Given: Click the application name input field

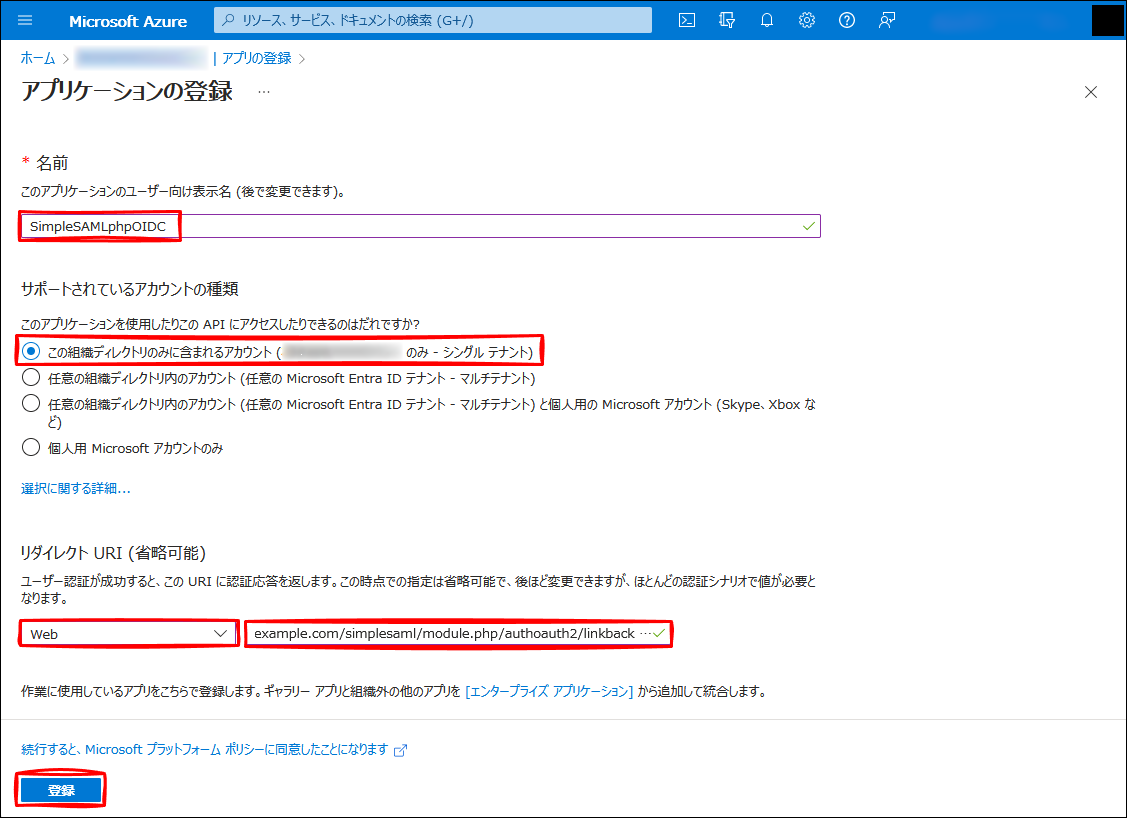Looking at the screenshot, I should (x=480, y=226).
